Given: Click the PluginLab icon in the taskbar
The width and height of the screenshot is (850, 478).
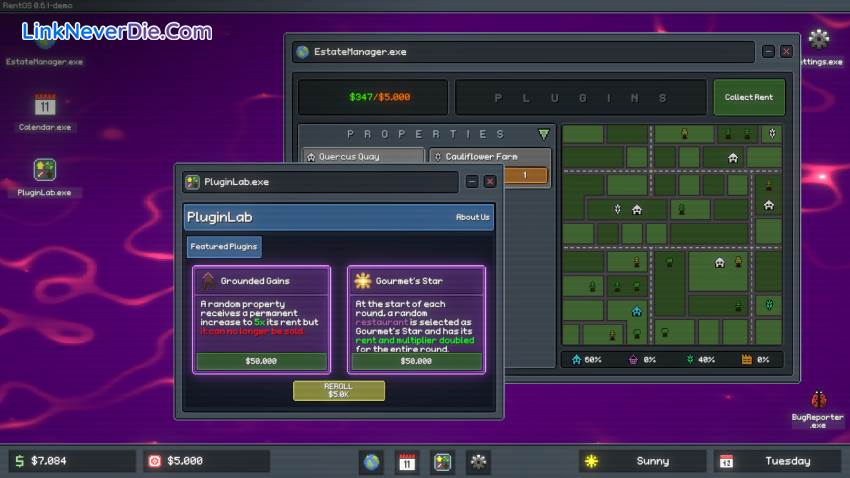Looking at the screenshot, I should tap(443, 461).
